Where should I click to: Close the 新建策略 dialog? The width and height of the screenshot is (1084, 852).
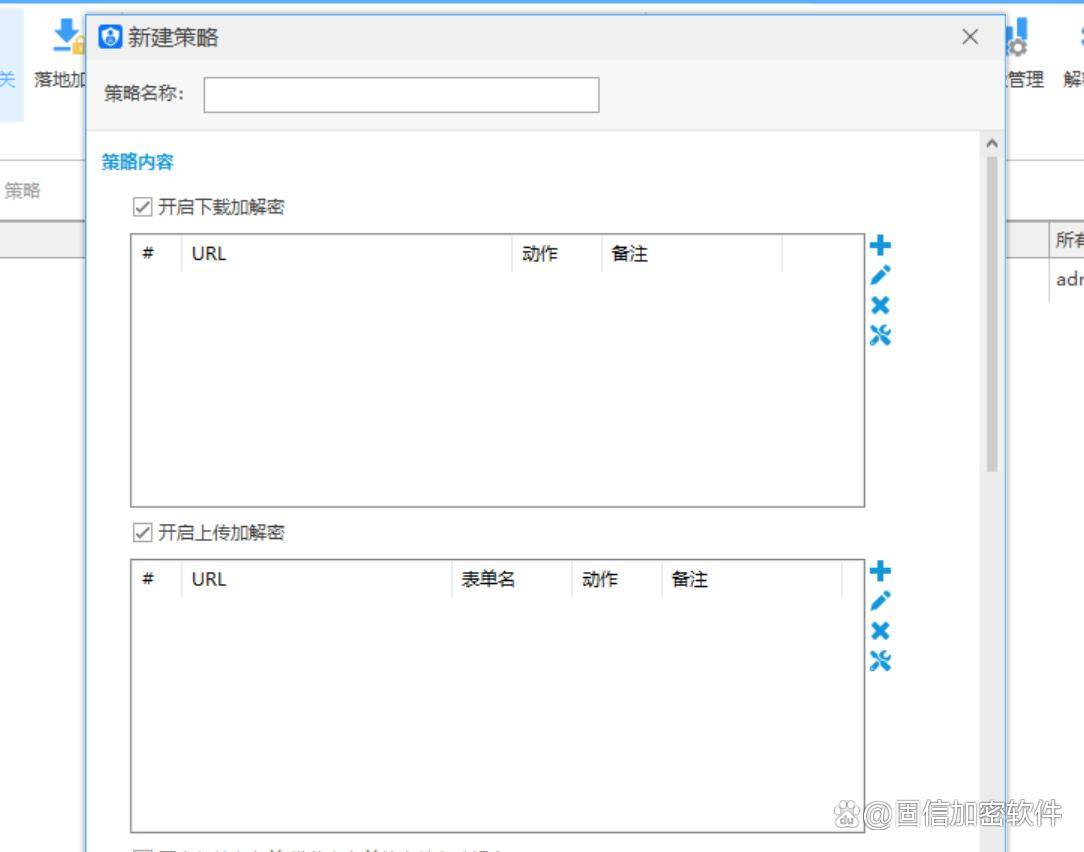[970, 37]
